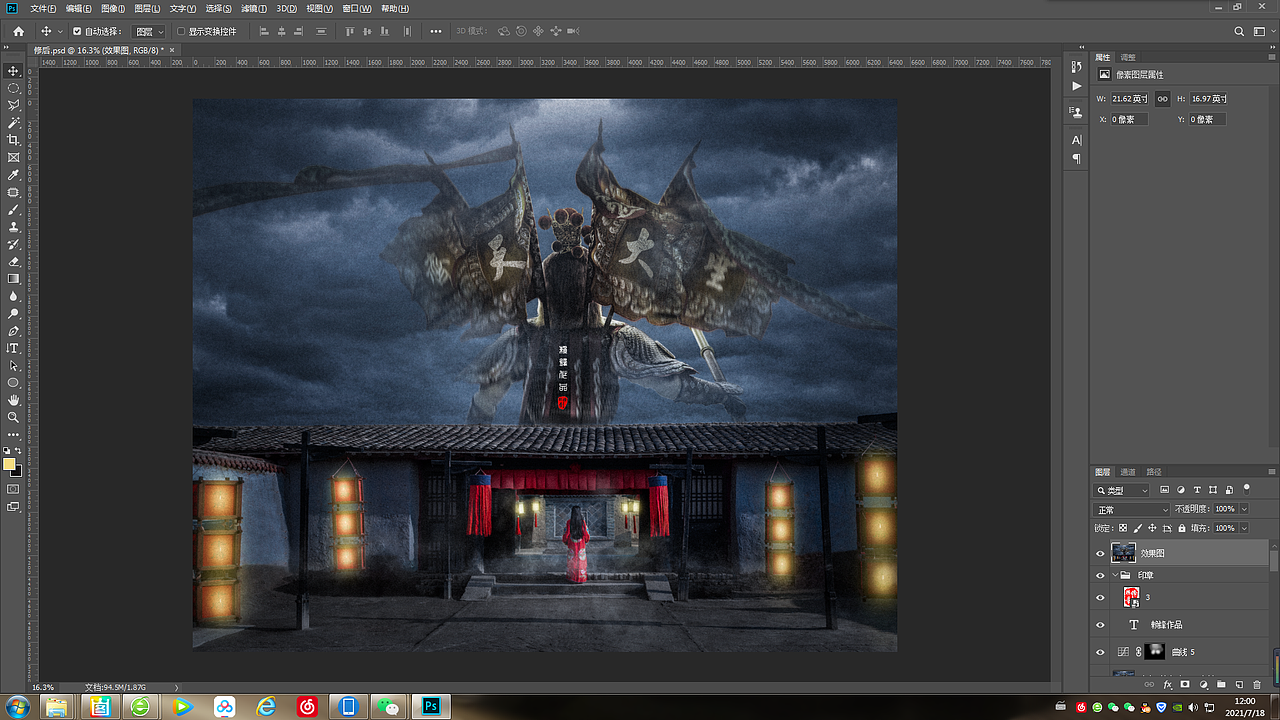Add a layer mask
The height and width of the screenshot is (720, 1280).
(x=1185, y=684)
